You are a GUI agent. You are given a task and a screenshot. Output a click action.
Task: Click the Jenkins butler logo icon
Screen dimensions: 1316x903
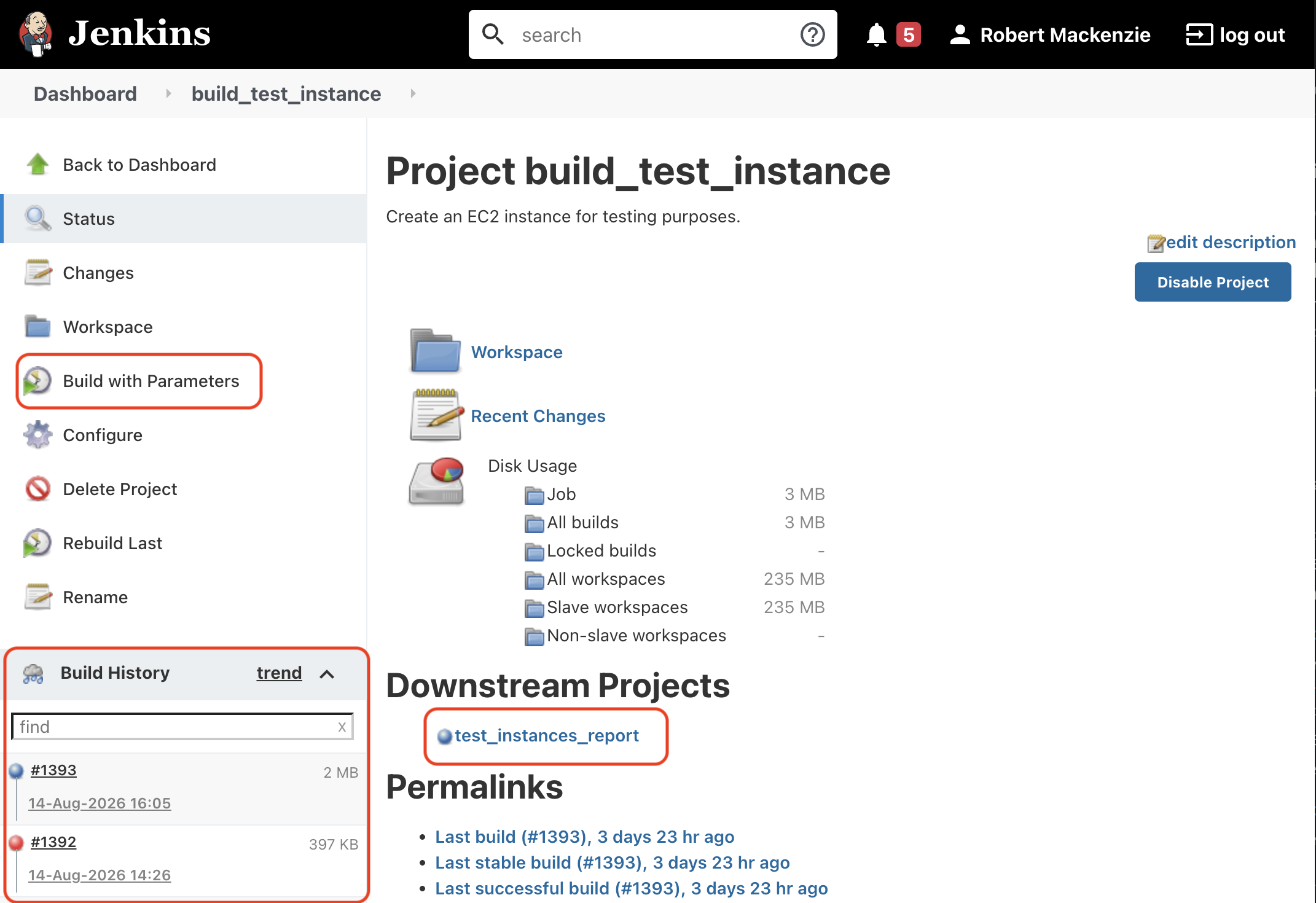tap(36, 34)
